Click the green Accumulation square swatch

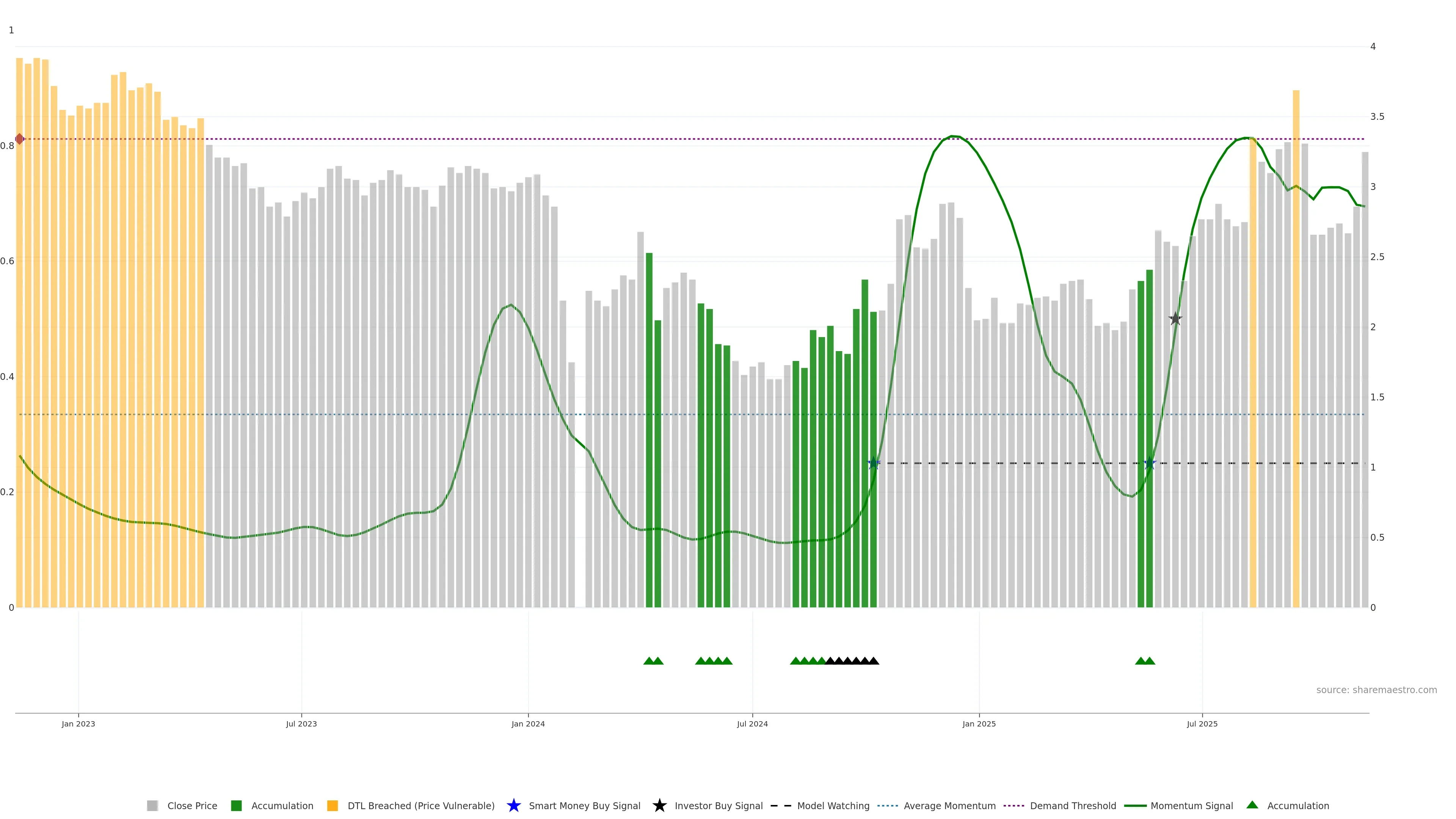point(236,805)
